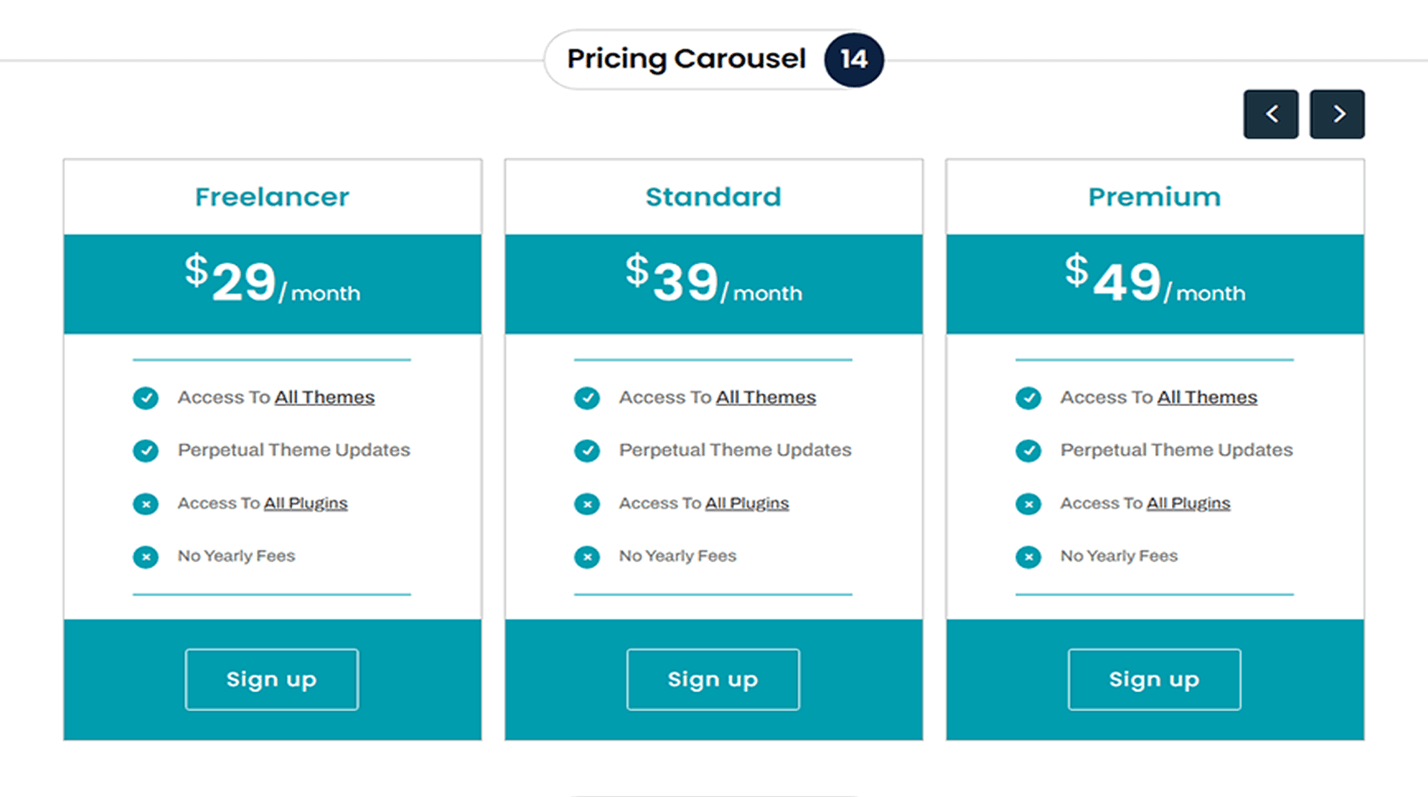Click the Premium plan heading
Screen dimensions: 1428x797
[1154, 197]
